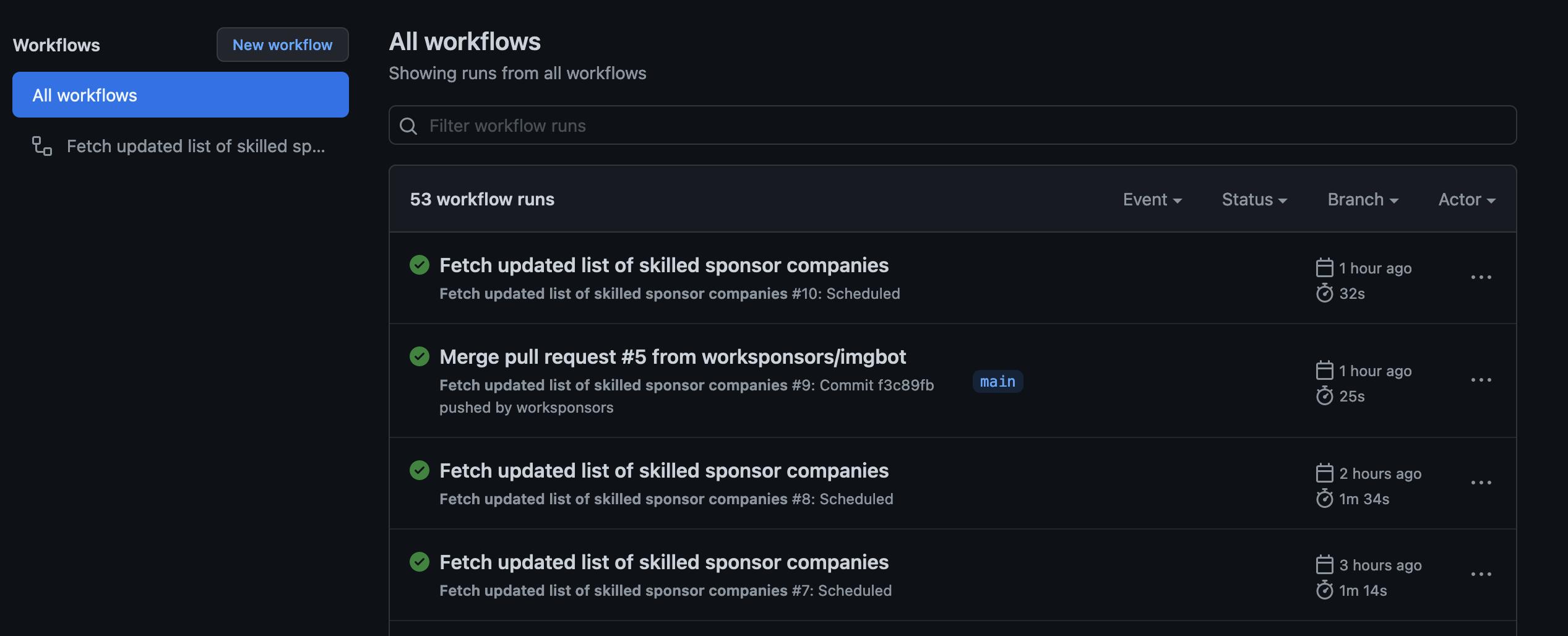Open three-dot options for run #9

[x=1481, y=380]
